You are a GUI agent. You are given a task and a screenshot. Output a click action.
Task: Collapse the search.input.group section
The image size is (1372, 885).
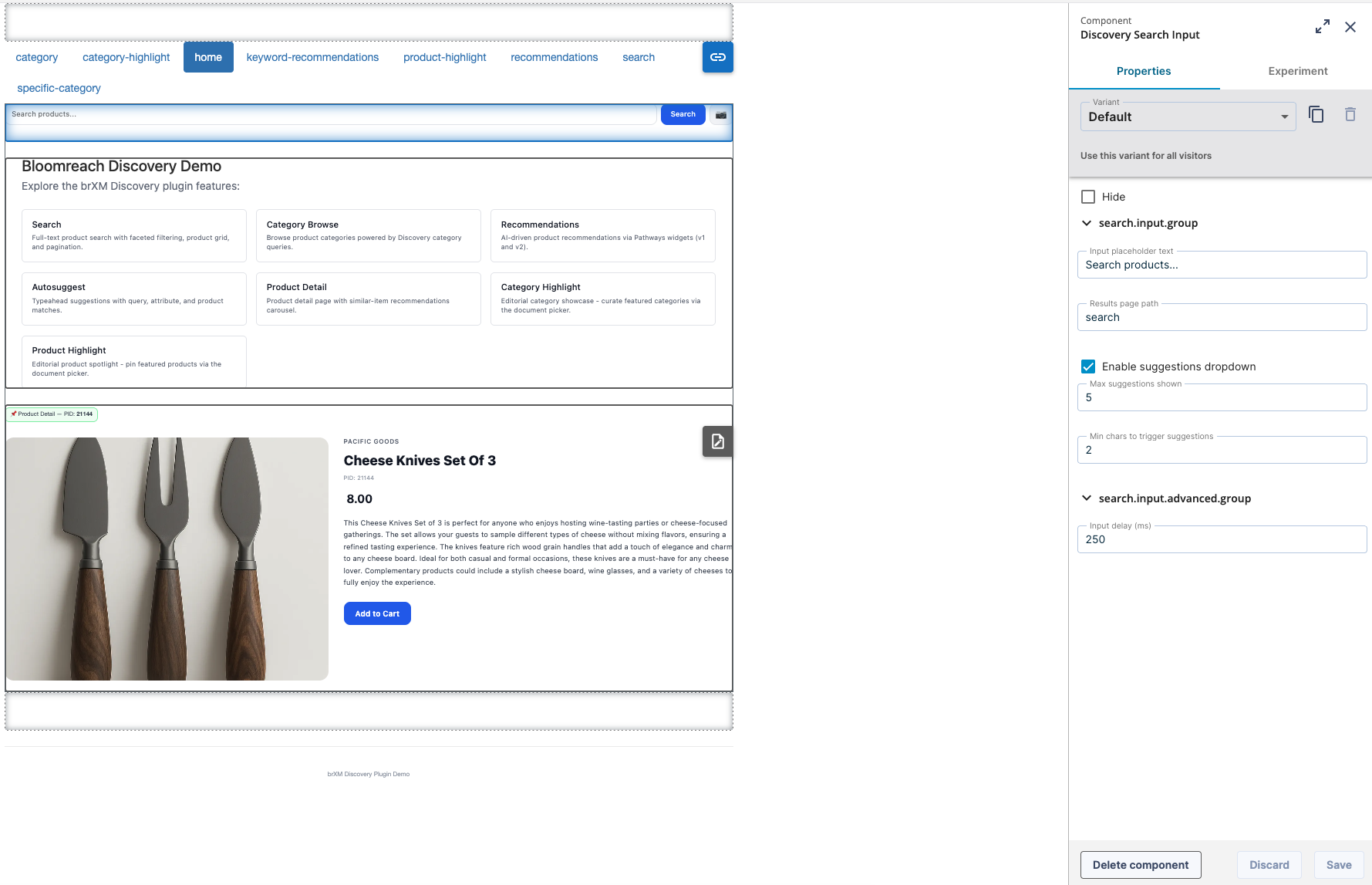(x=1087, y=223)
